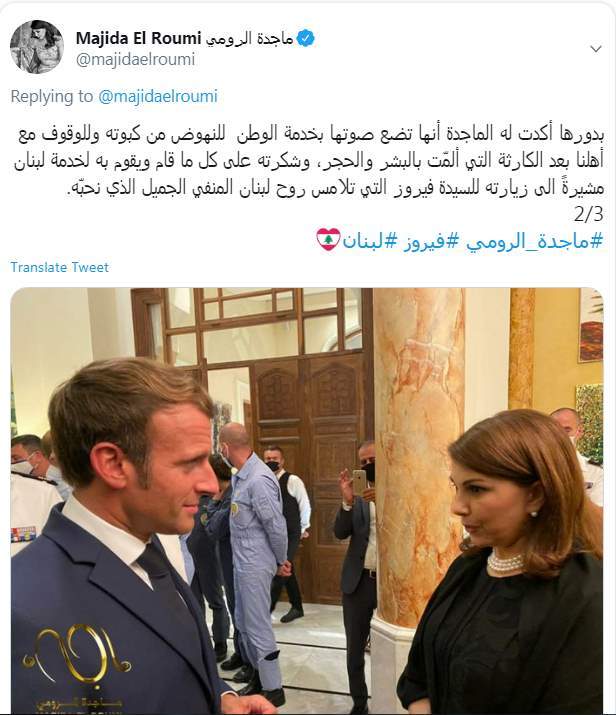Open the hashtag #ماجدة_الرومي
This screenshot has width=616, height=715.
(x=534, y=241)
